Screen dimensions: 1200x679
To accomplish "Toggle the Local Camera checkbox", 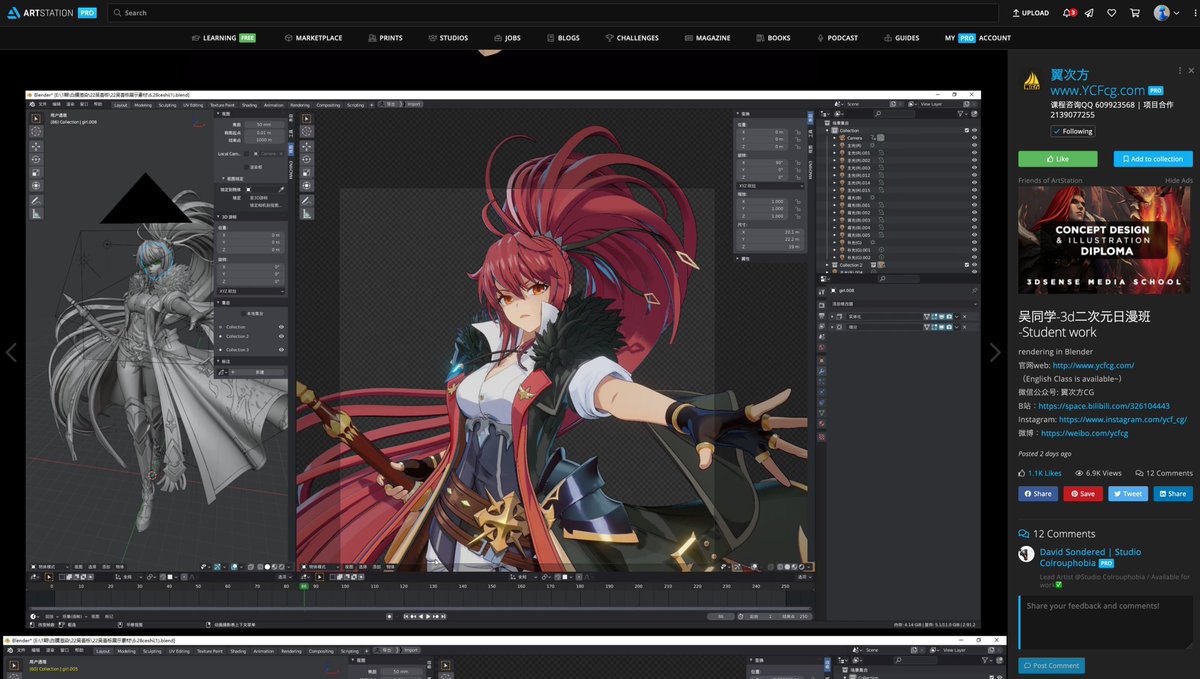I will coord(248,154).
